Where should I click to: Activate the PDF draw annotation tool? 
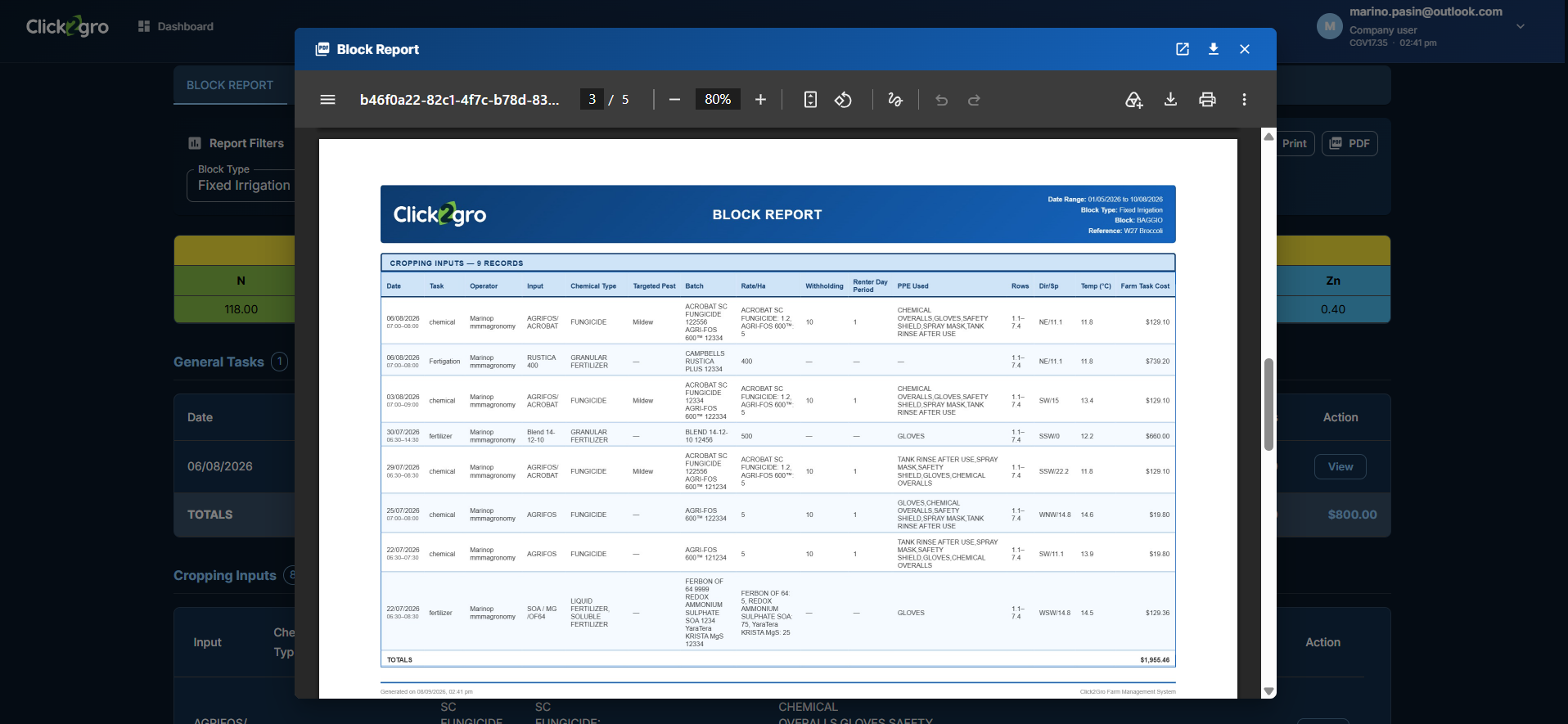(x=895, y=100)
